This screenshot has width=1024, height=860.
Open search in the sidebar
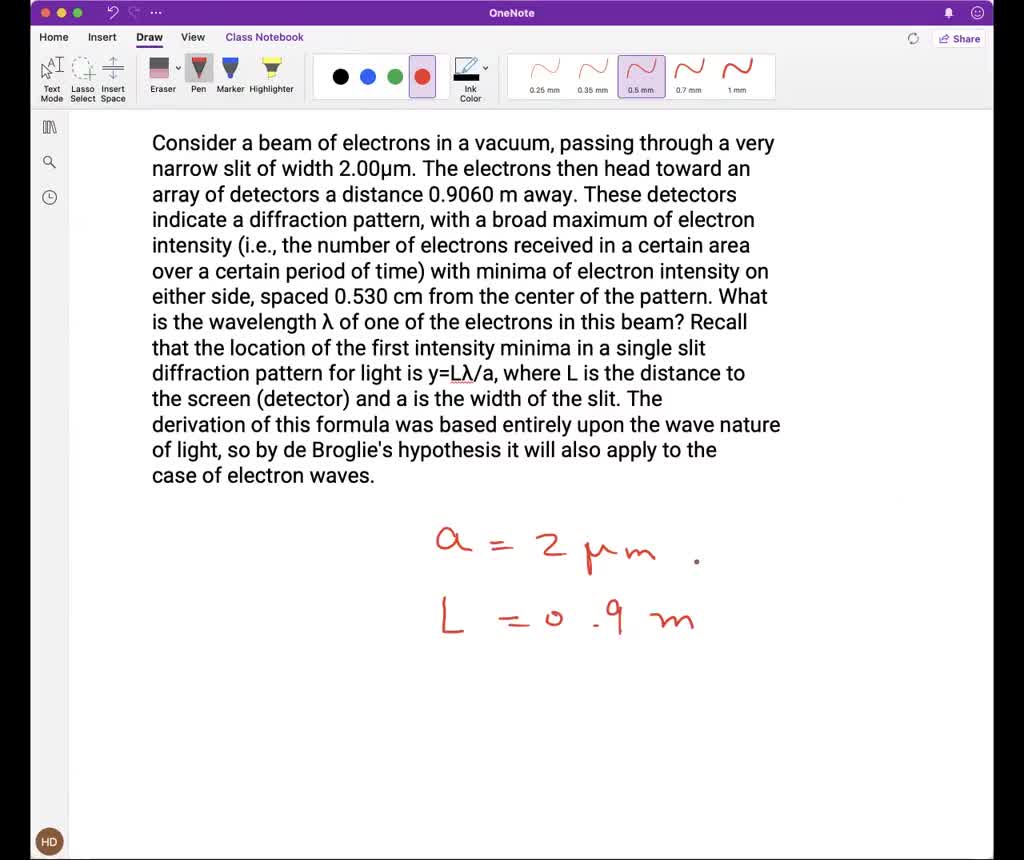coord(49,161)
